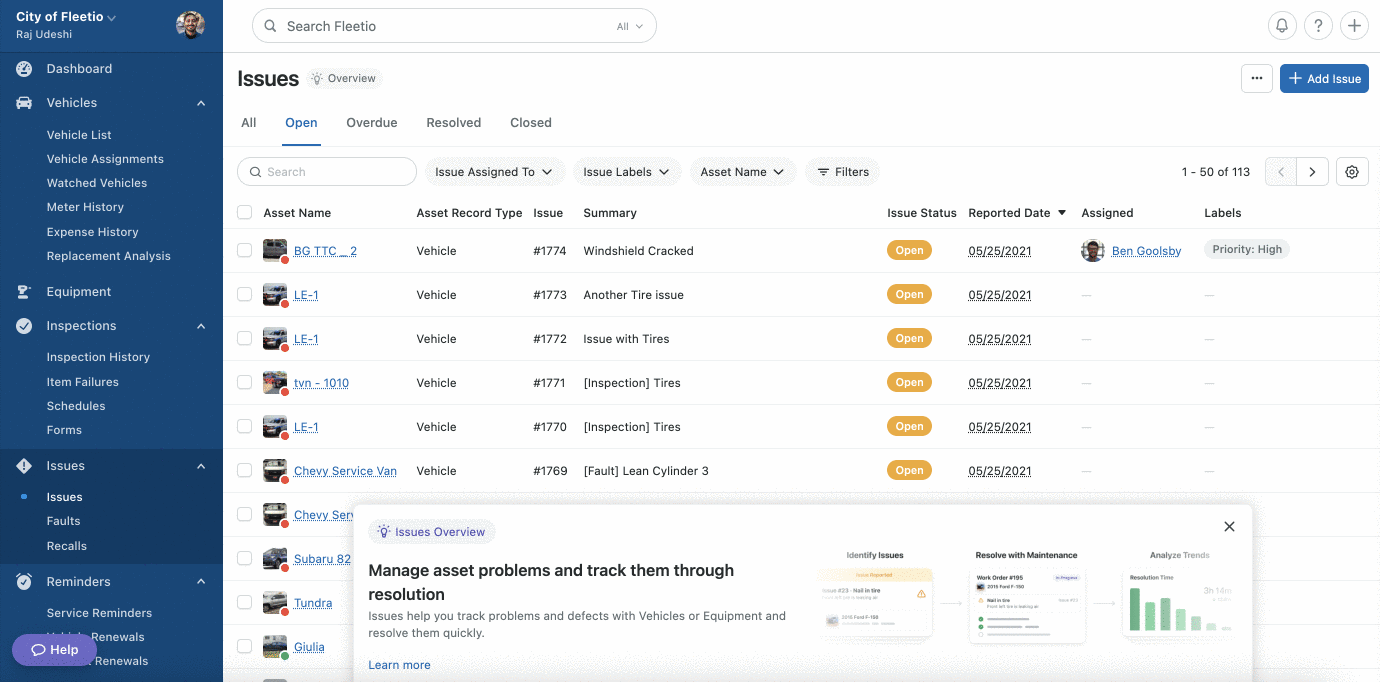Click the Search Fleetio global search field
1380x682 pixels.
(x=454, y=27)
